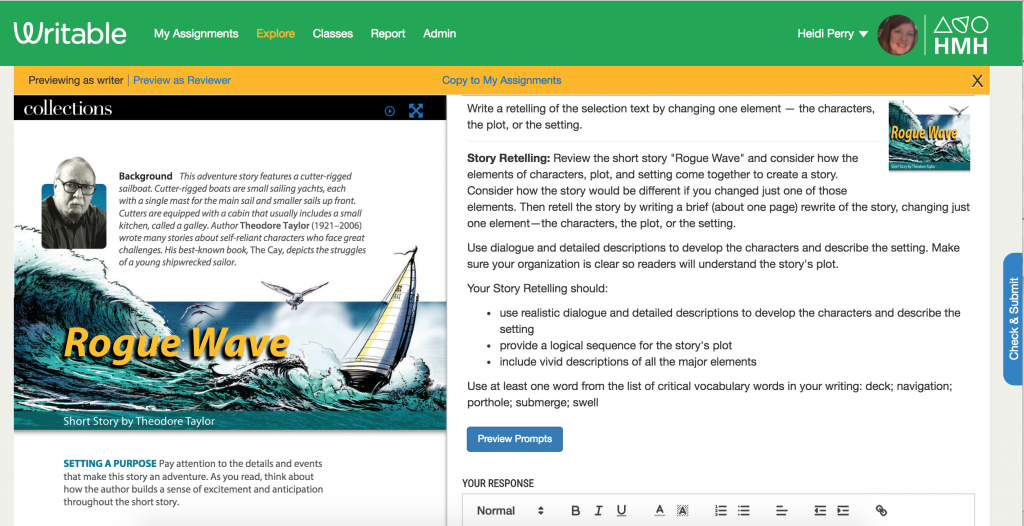Click the Rogue Wave cover thumbnail
Screen dimensions: 1024x526
[929, 136]
